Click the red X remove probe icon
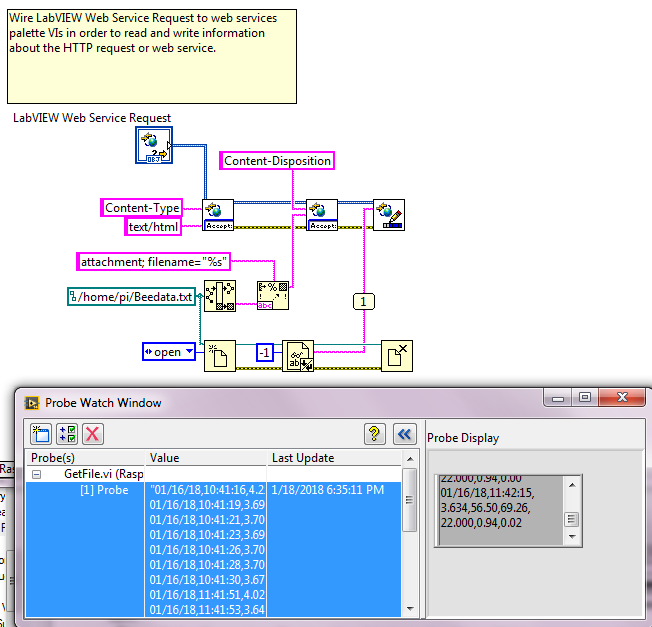The width and height of the screenshot is (652, 627). (93, 434)
